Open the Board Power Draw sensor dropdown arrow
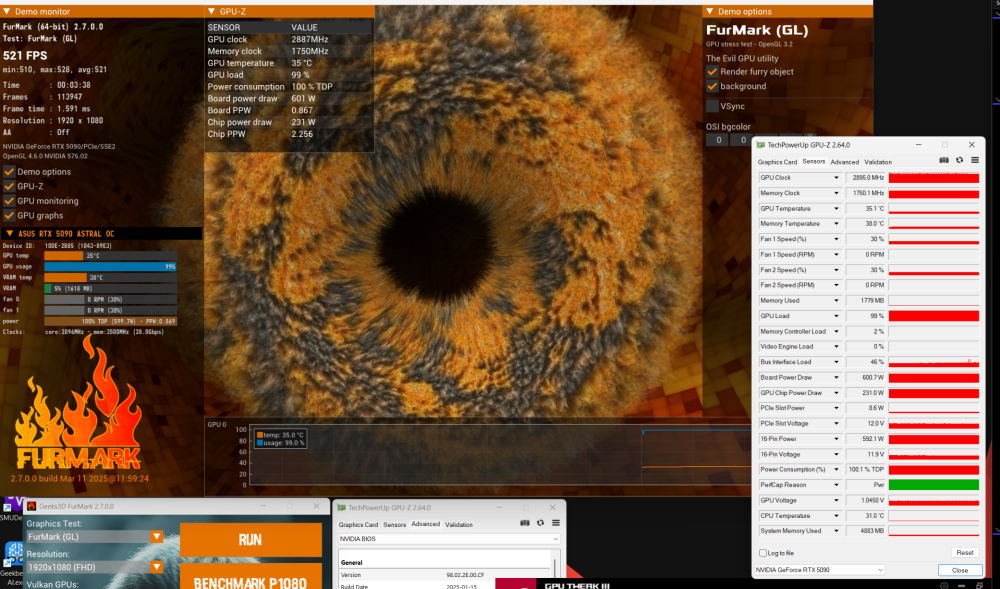 click(836, 377)
